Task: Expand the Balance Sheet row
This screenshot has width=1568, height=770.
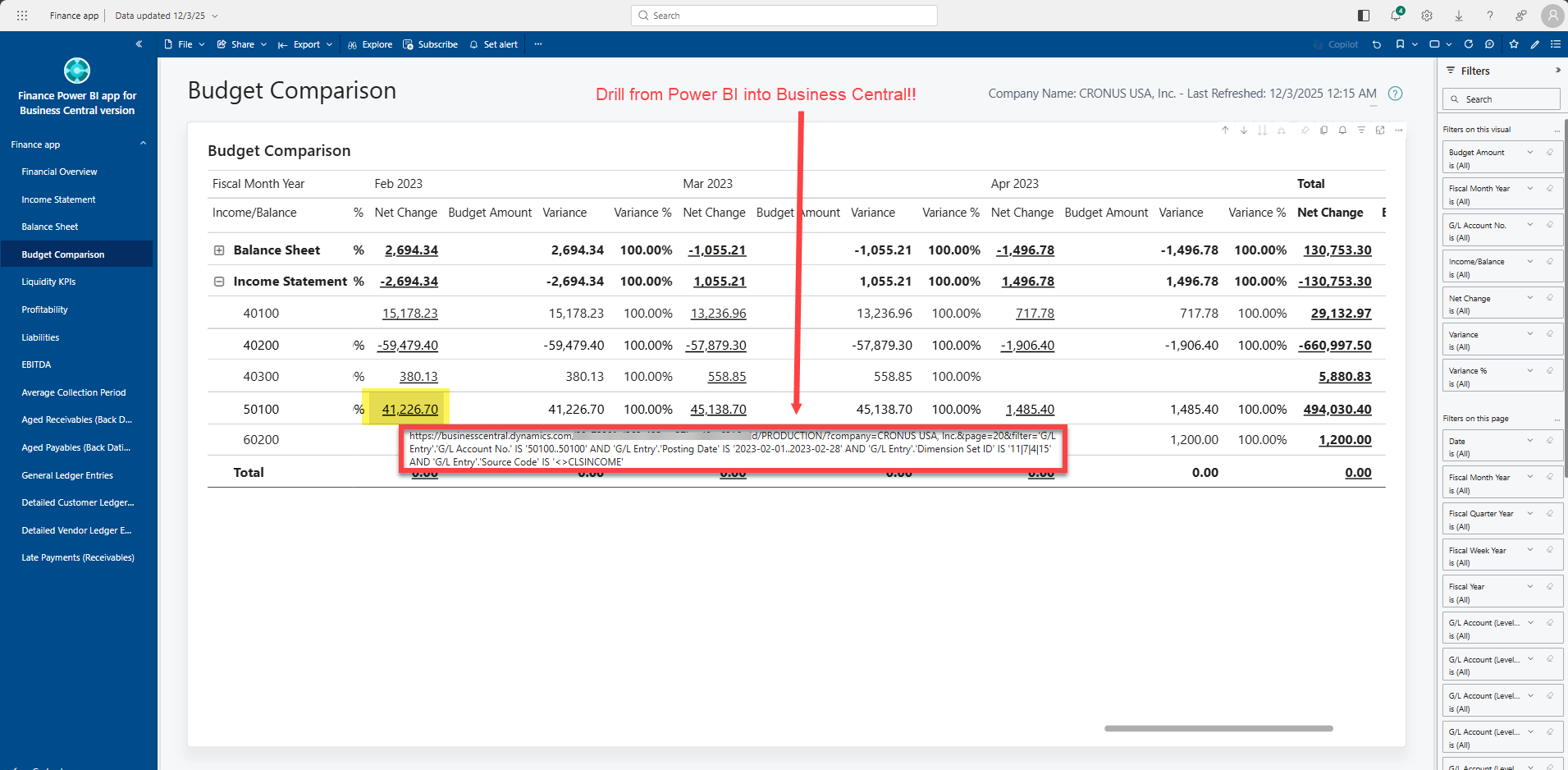Action: pyautogui.click(x=219, y=250)
